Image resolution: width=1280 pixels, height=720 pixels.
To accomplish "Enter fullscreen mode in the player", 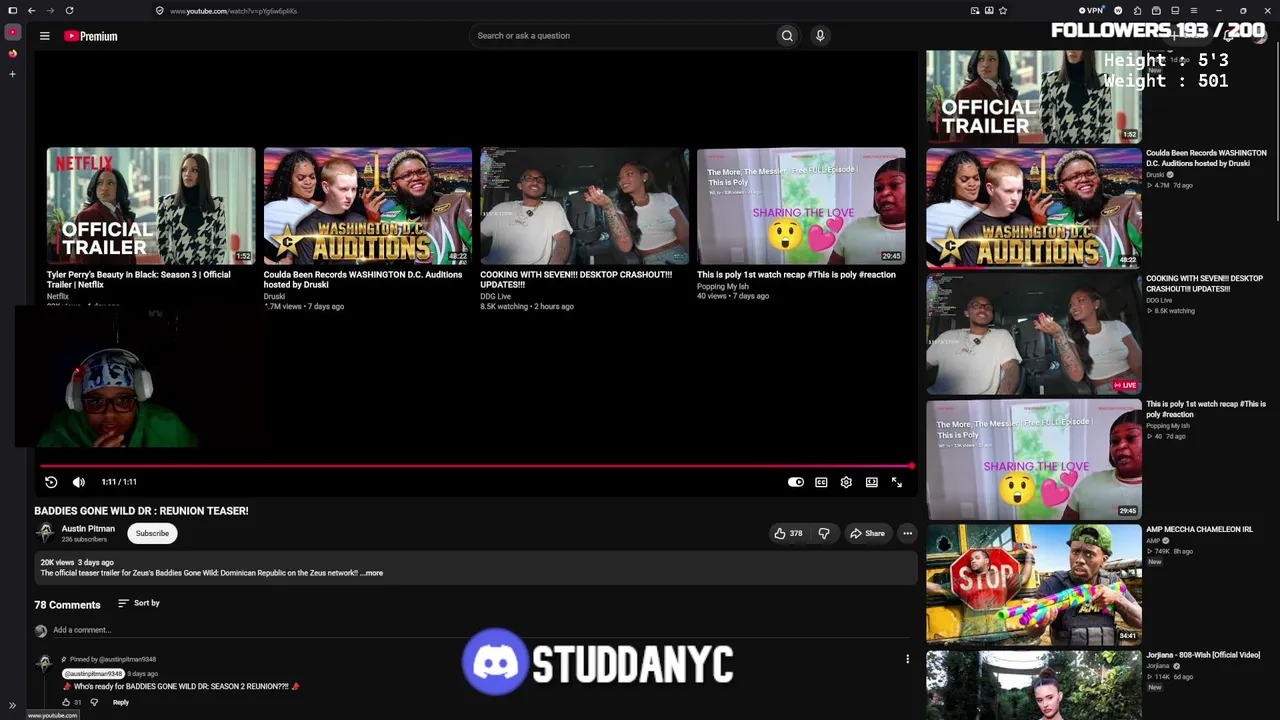I will 897,482.
